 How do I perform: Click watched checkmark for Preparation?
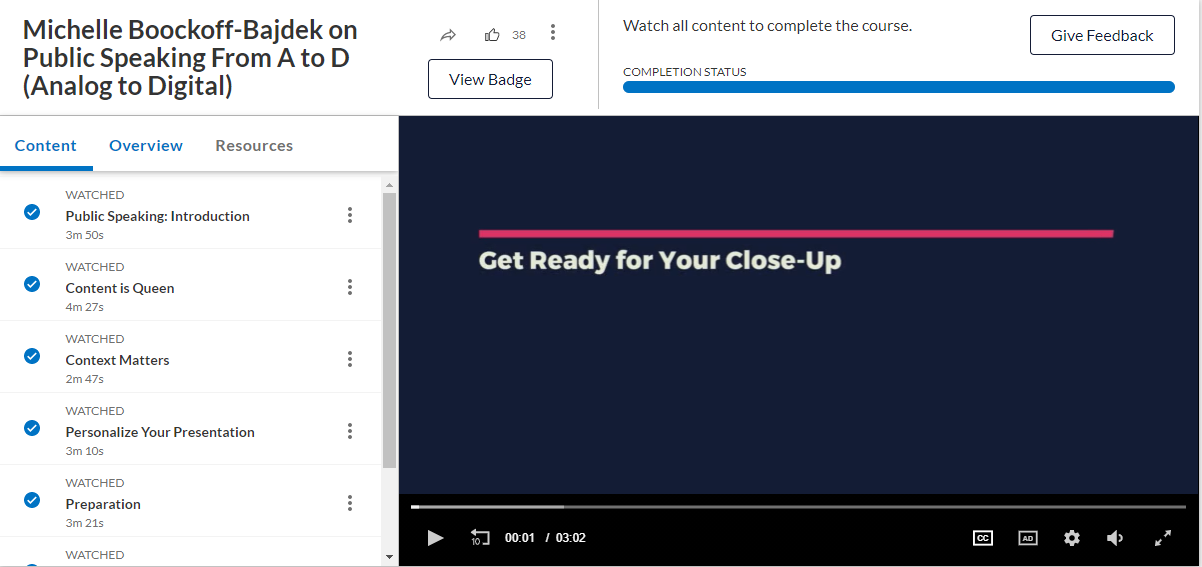click(32, 500)
